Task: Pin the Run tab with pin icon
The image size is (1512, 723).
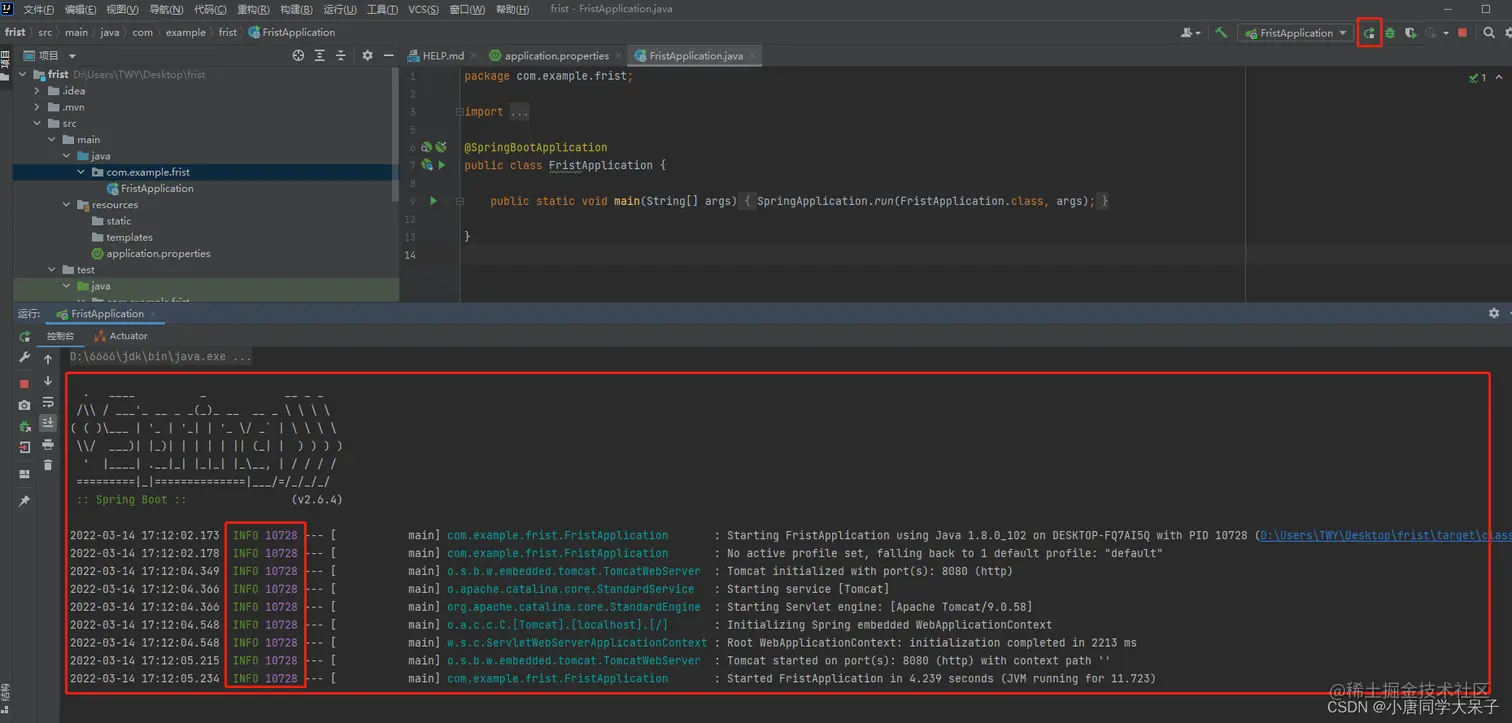Action: (x=25, y=500)
